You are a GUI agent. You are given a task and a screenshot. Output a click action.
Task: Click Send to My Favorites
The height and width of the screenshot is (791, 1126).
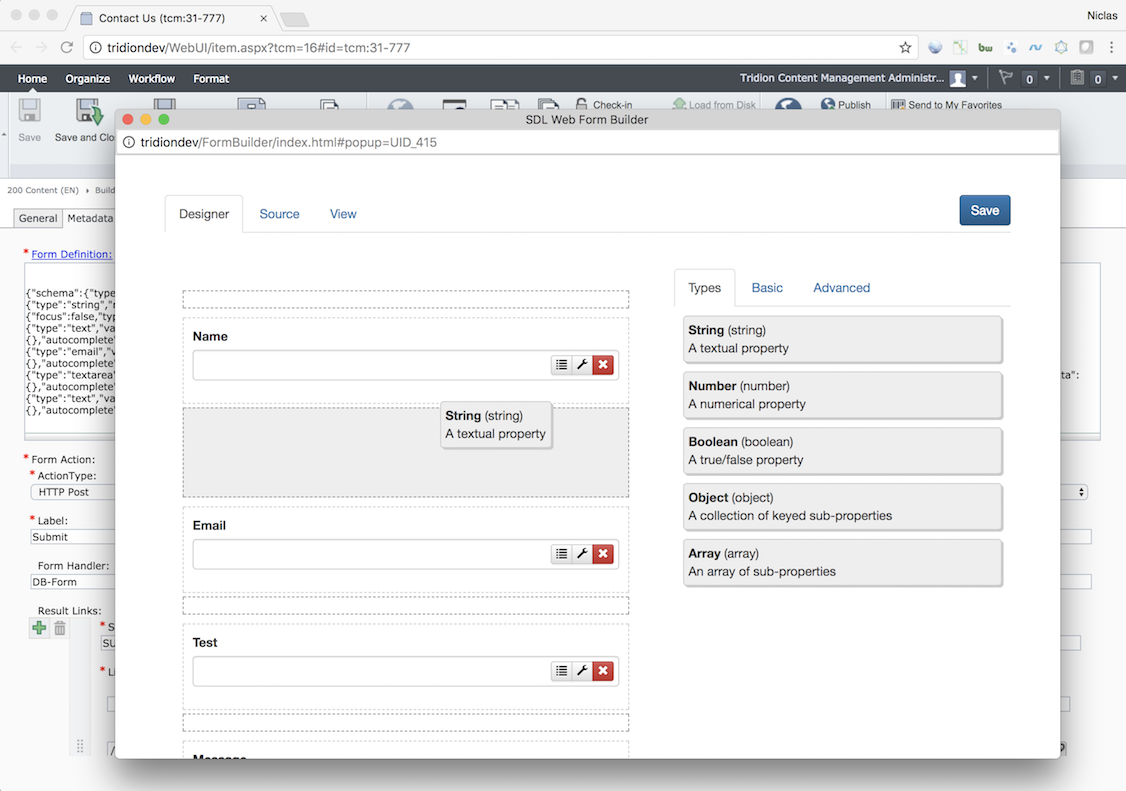[x=946, y=105]
